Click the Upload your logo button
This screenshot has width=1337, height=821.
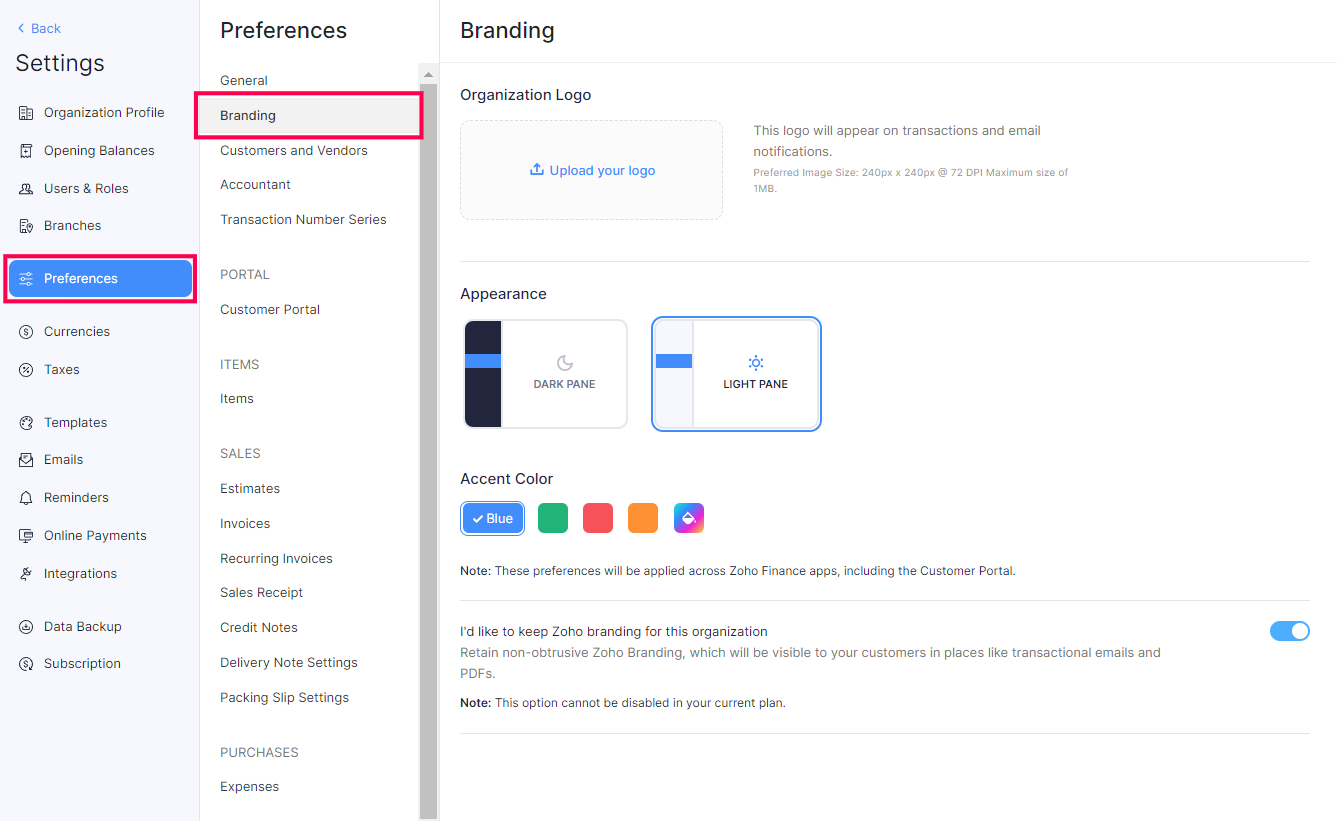click(x=591, y=170)
